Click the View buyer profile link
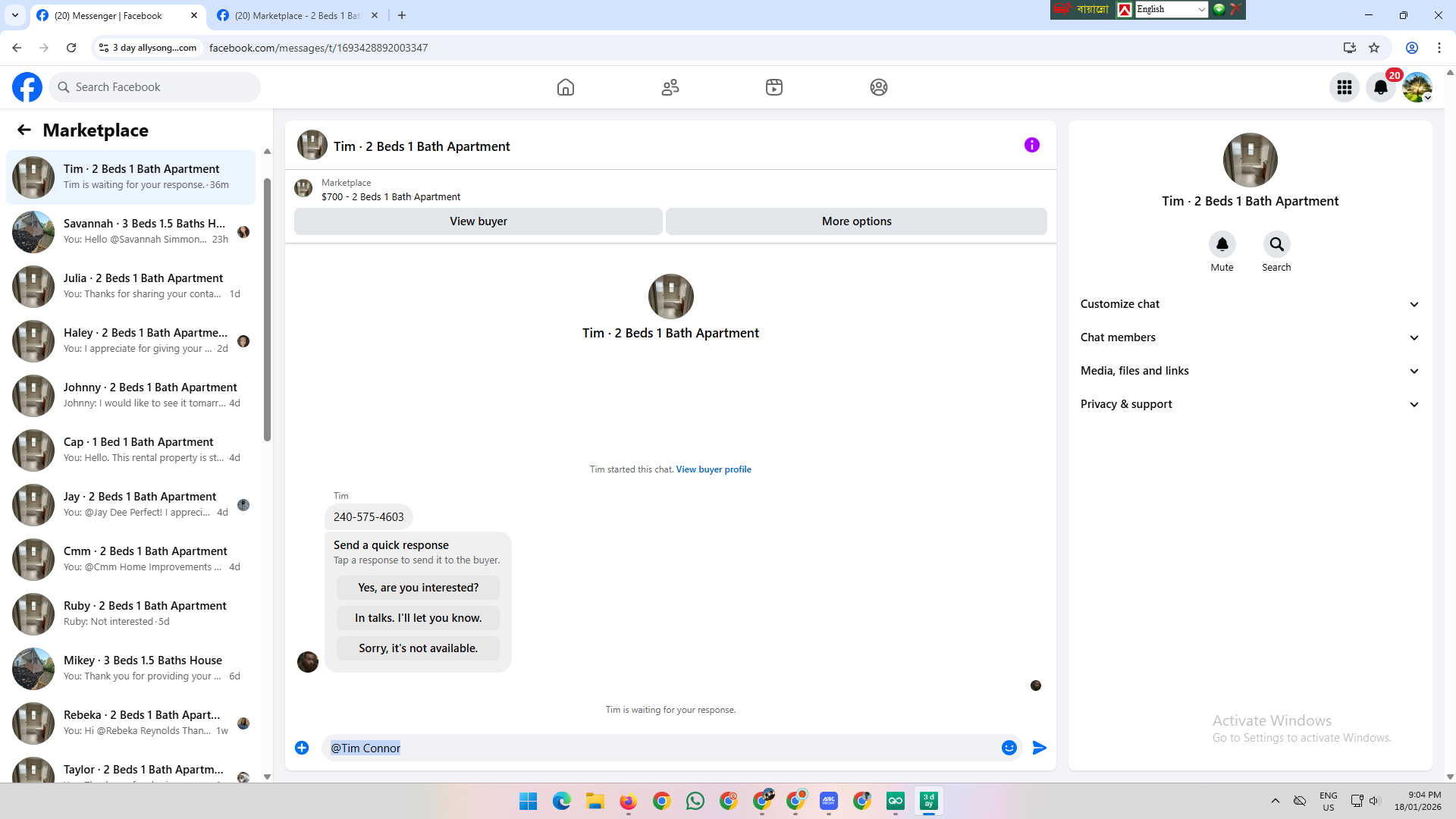 click(x=713, y=469)
